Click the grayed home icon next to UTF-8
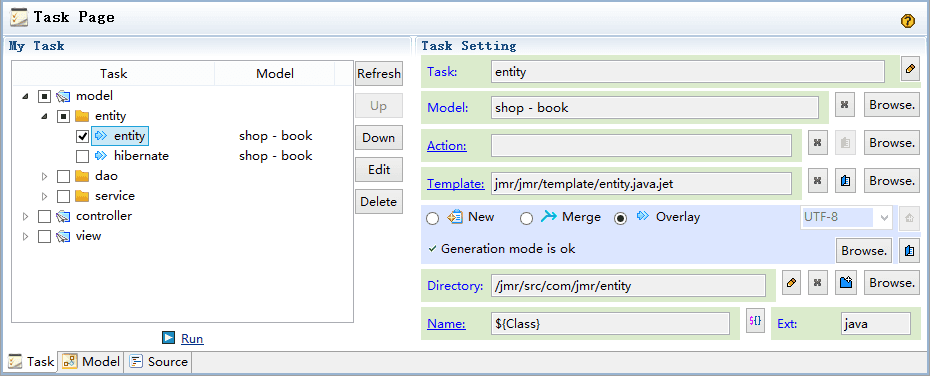Viewport: 930px width, 376px height. click(x=908, y=218)
